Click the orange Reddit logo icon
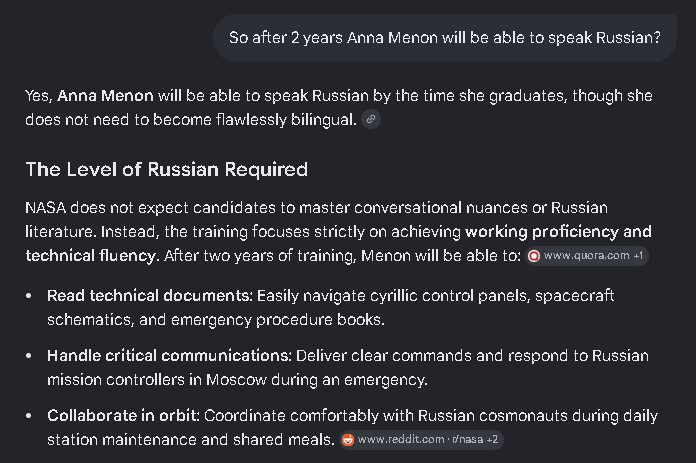Viewport: 696px width, 463px height. (x=348, y=440)
